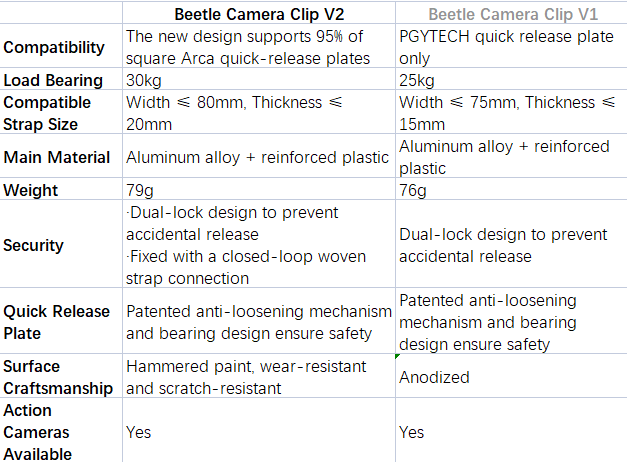Select the Load Bearing row label
The image size is (627, 462).
(61, 79)
